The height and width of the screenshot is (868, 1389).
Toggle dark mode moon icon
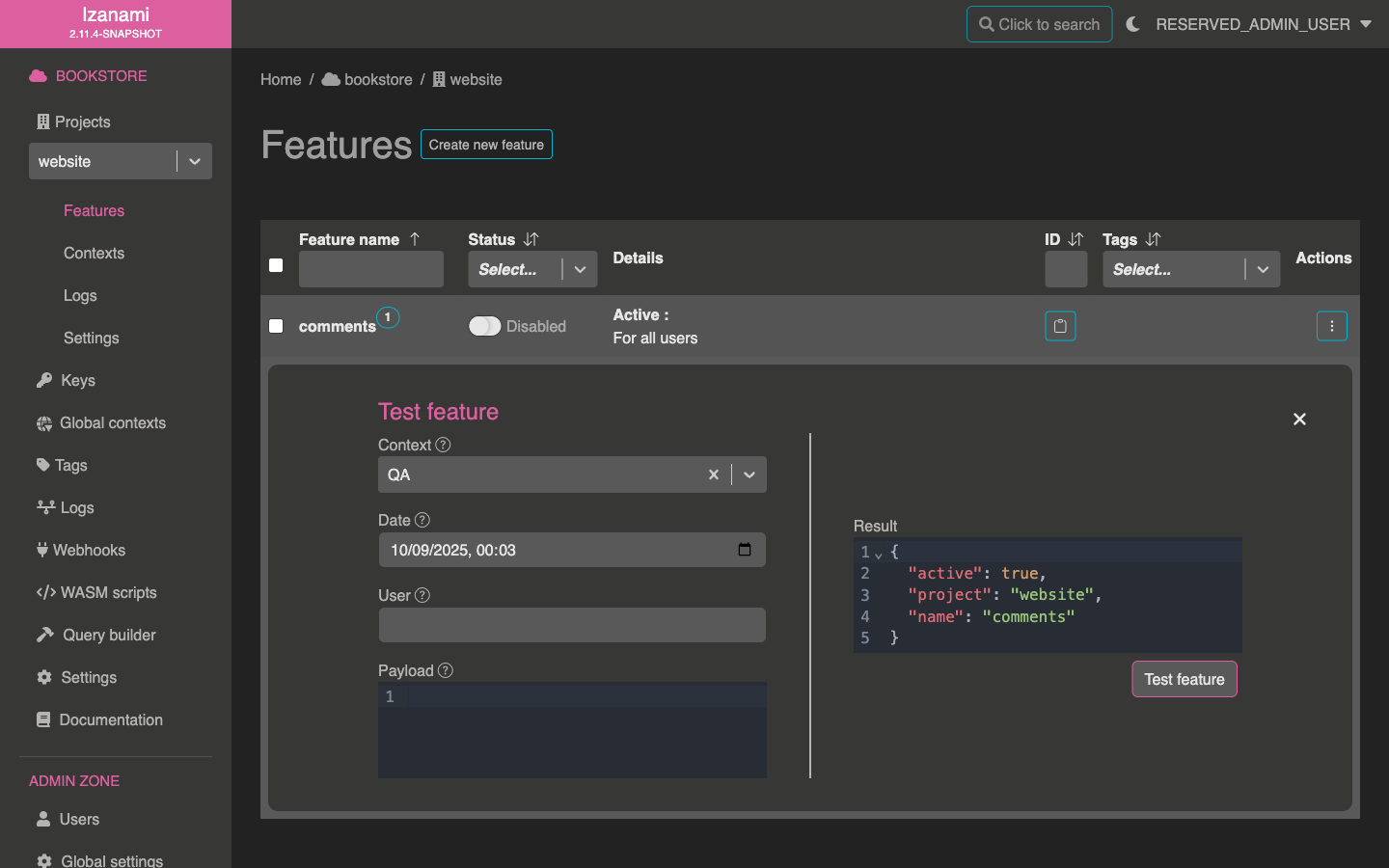1132,24
